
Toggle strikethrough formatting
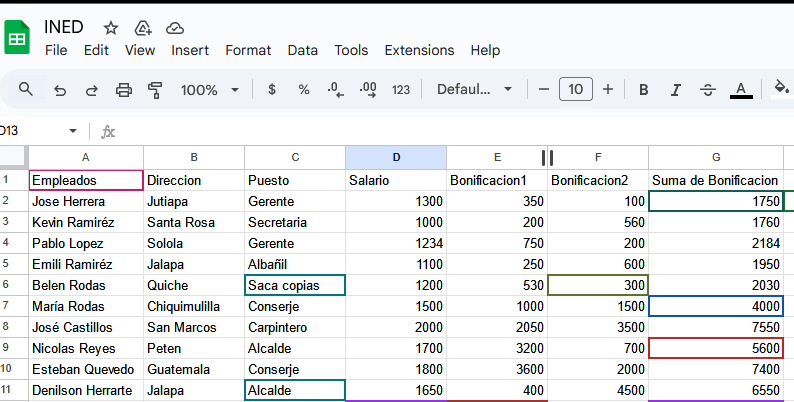(x=708, y=90)
